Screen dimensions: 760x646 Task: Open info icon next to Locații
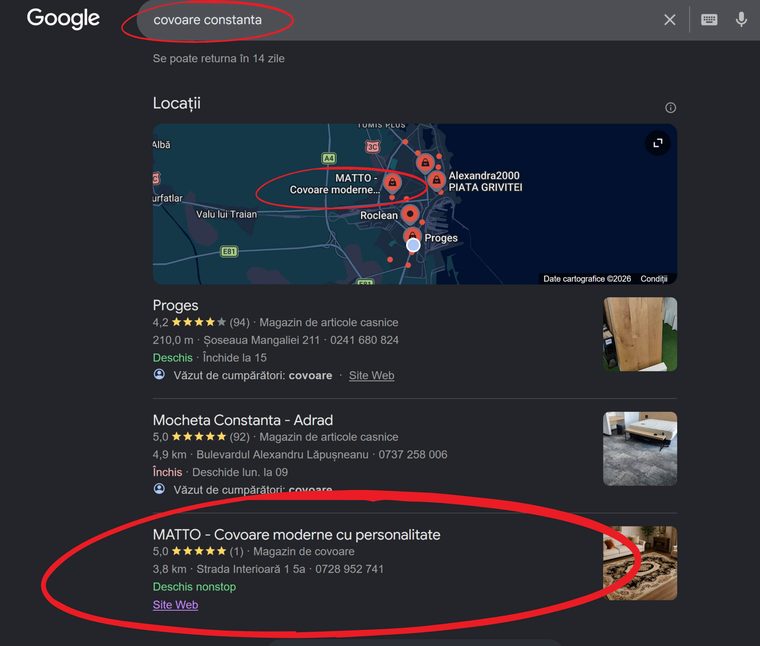670,108
